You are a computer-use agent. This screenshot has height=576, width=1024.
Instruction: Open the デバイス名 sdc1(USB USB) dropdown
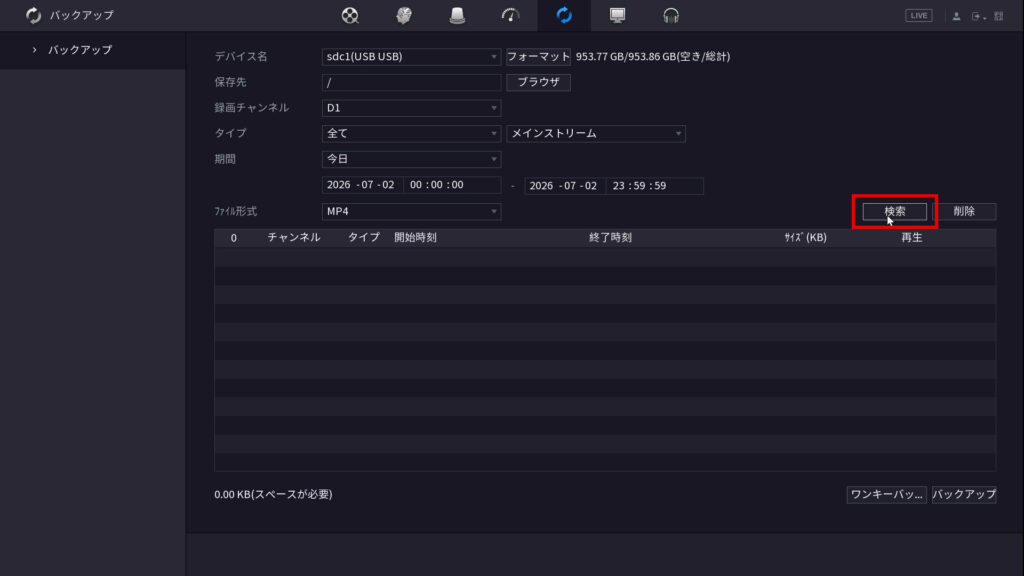411,57
